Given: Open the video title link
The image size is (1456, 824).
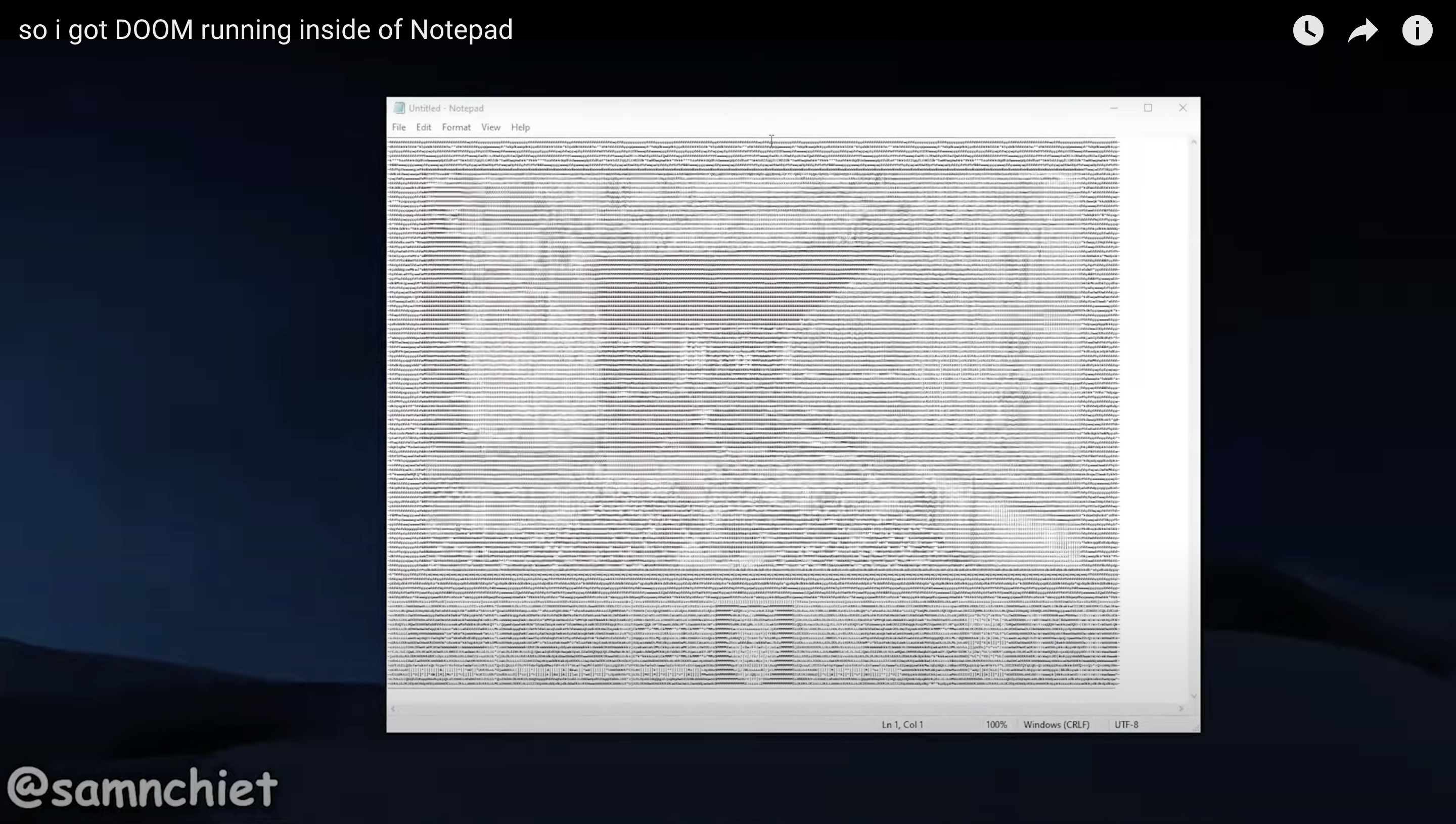Looking at the screenshot, I should (265, 30).
